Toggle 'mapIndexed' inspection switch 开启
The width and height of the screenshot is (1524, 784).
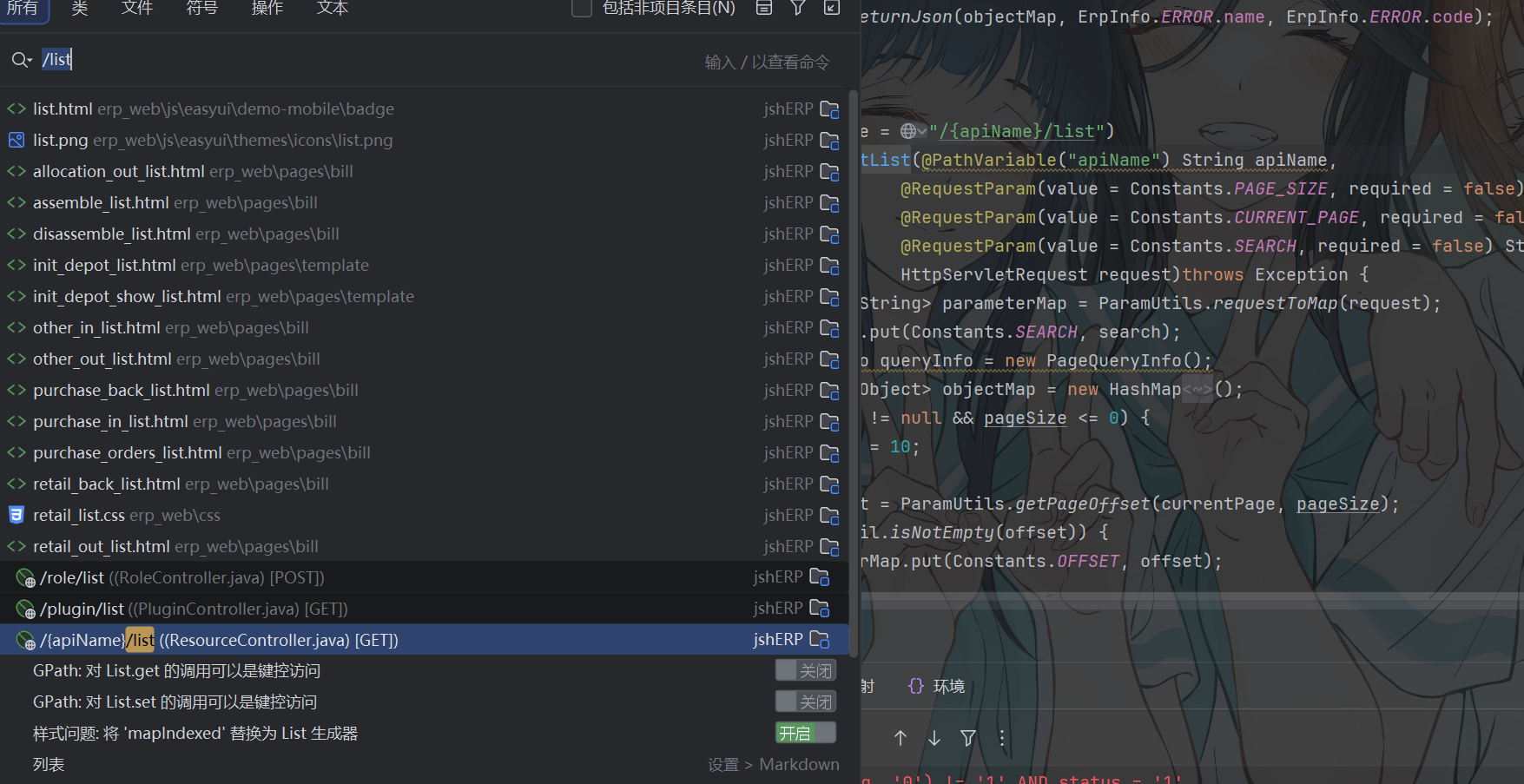[x=806, y=733]
